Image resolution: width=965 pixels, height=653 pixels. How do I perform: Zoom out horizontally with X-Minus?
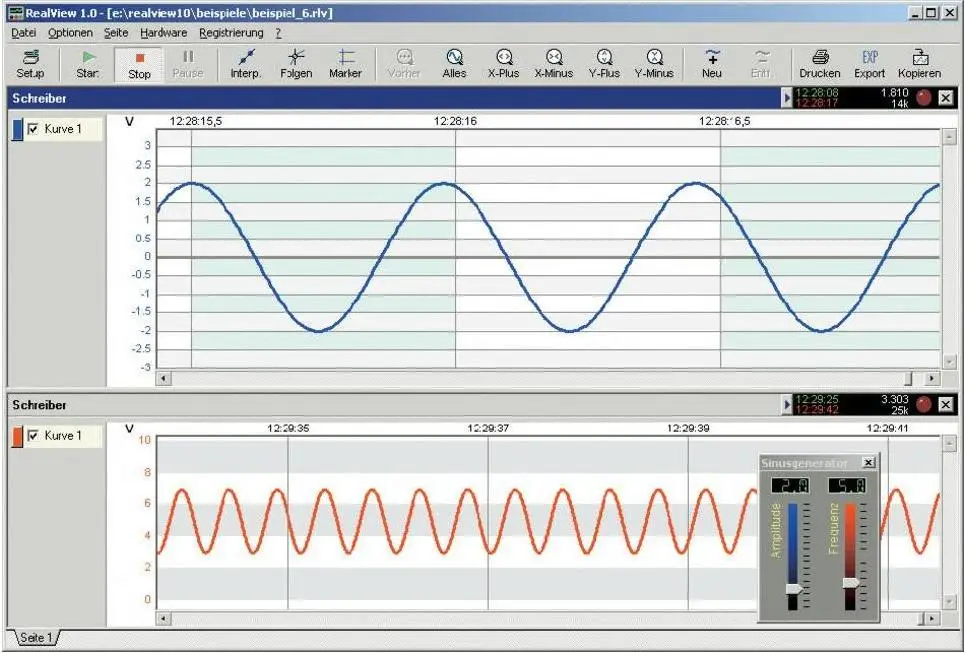tap(554, 64)
